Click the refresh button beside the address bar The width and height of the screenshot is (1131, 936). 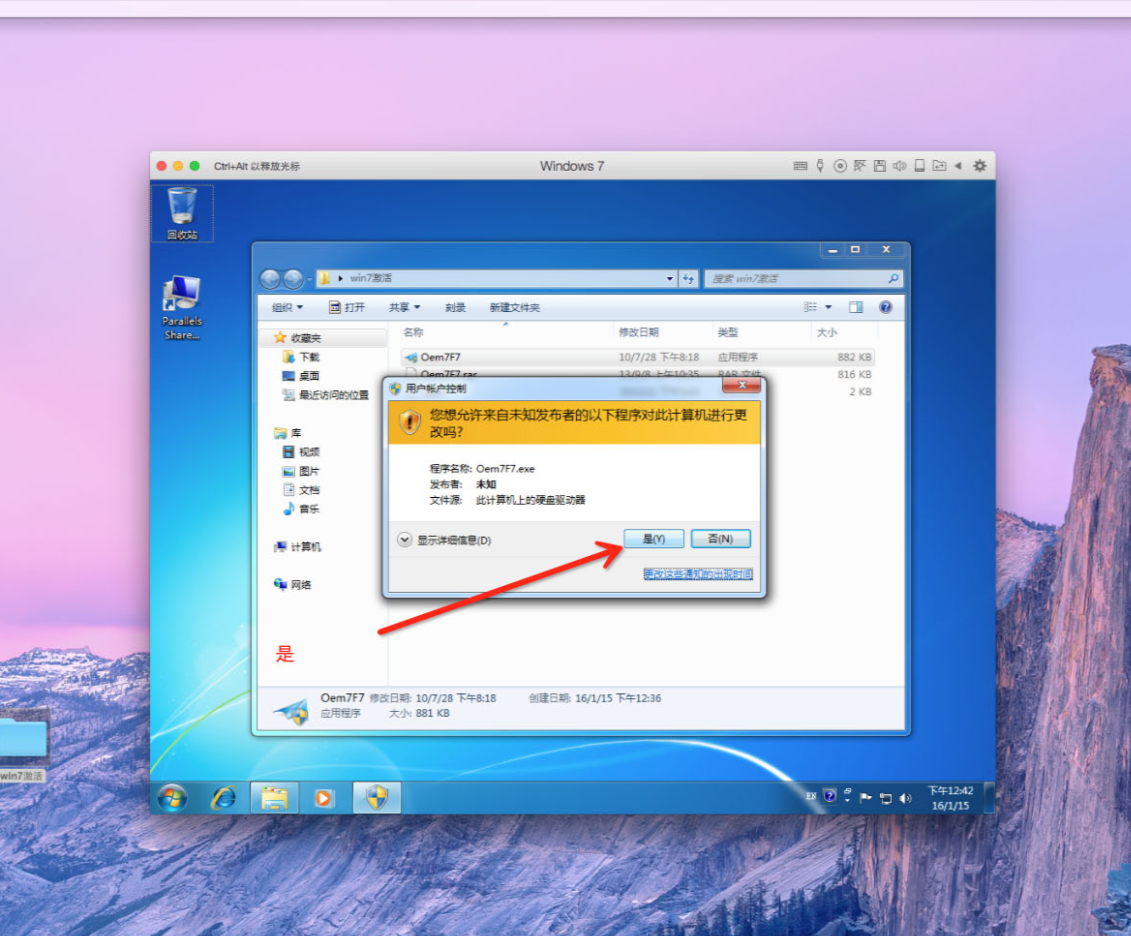689,278
